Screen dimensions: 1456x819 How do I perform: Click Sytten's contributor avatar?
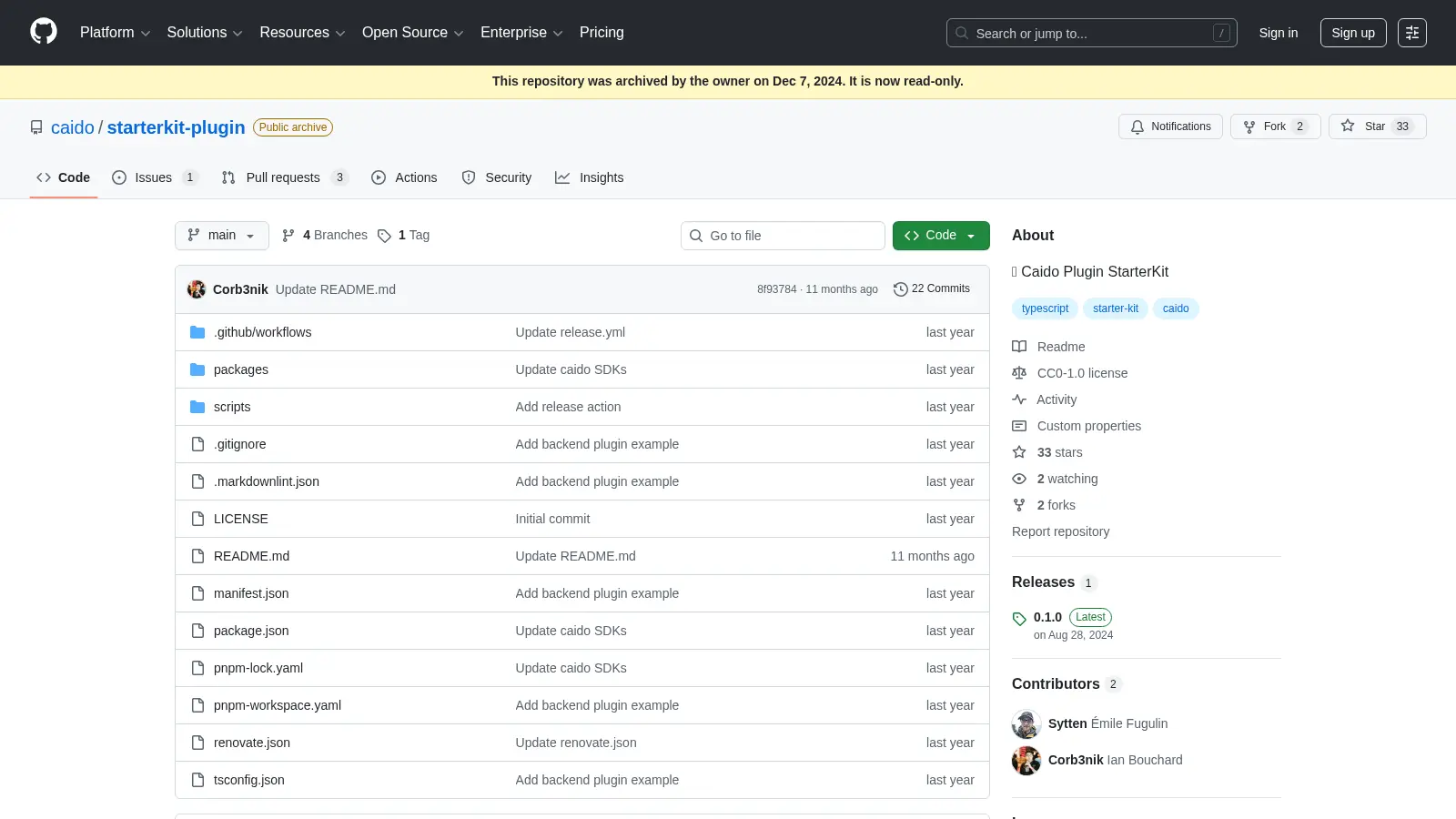point(1026,723)
